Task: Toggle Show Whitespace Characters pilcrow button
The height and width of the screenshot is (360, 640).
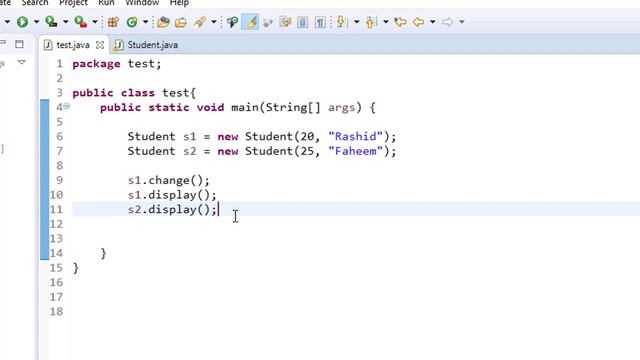Action: click(x=320, y=22)
